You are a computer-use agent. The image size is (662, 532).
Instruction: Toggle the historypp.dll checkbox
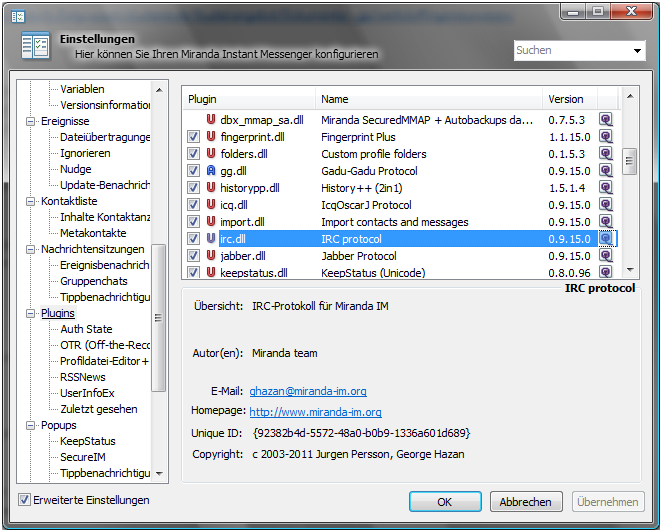click(x=193, y=187)
